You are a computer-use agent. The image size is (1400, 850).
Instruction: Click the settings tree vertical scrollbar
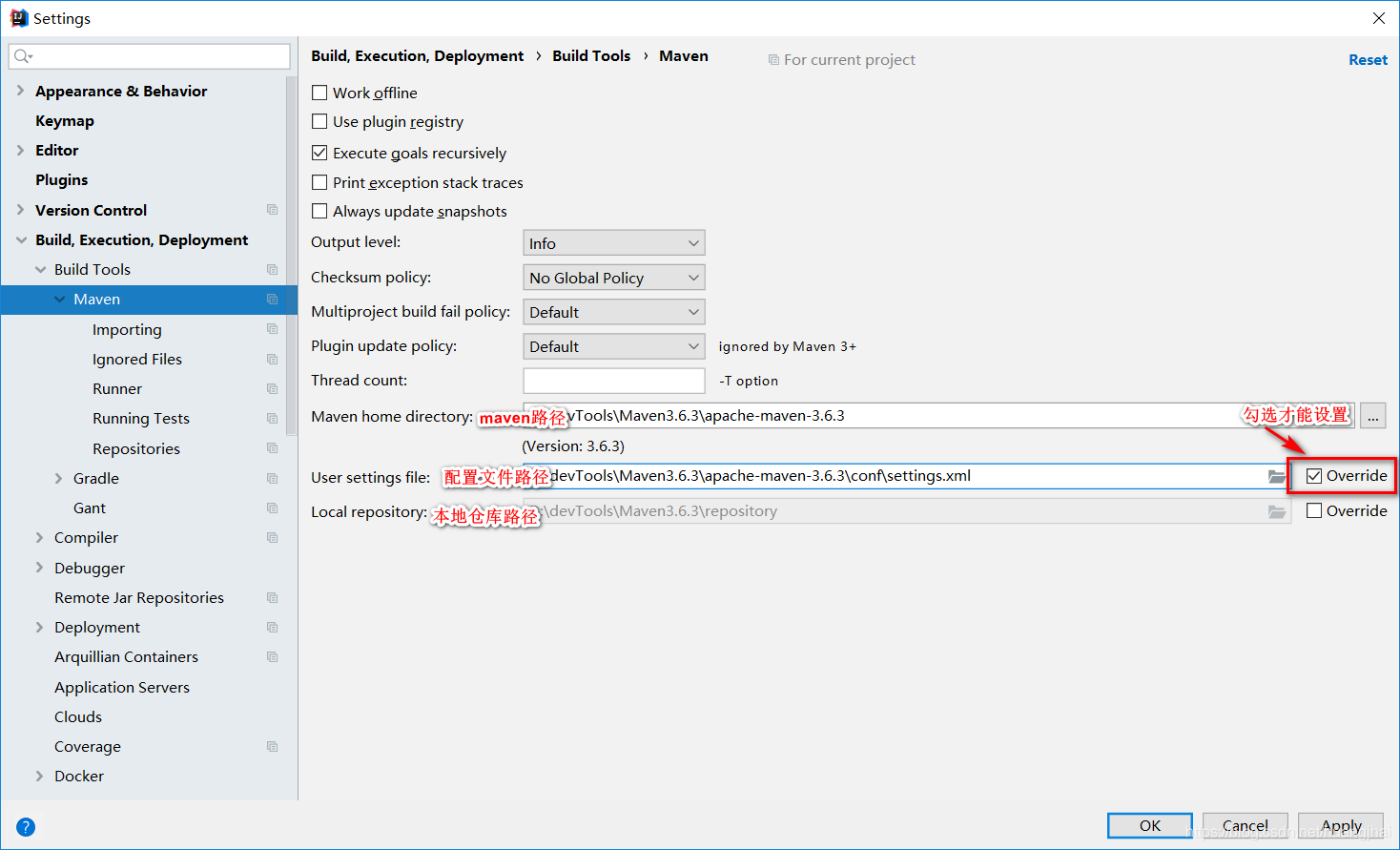[292, 256]
